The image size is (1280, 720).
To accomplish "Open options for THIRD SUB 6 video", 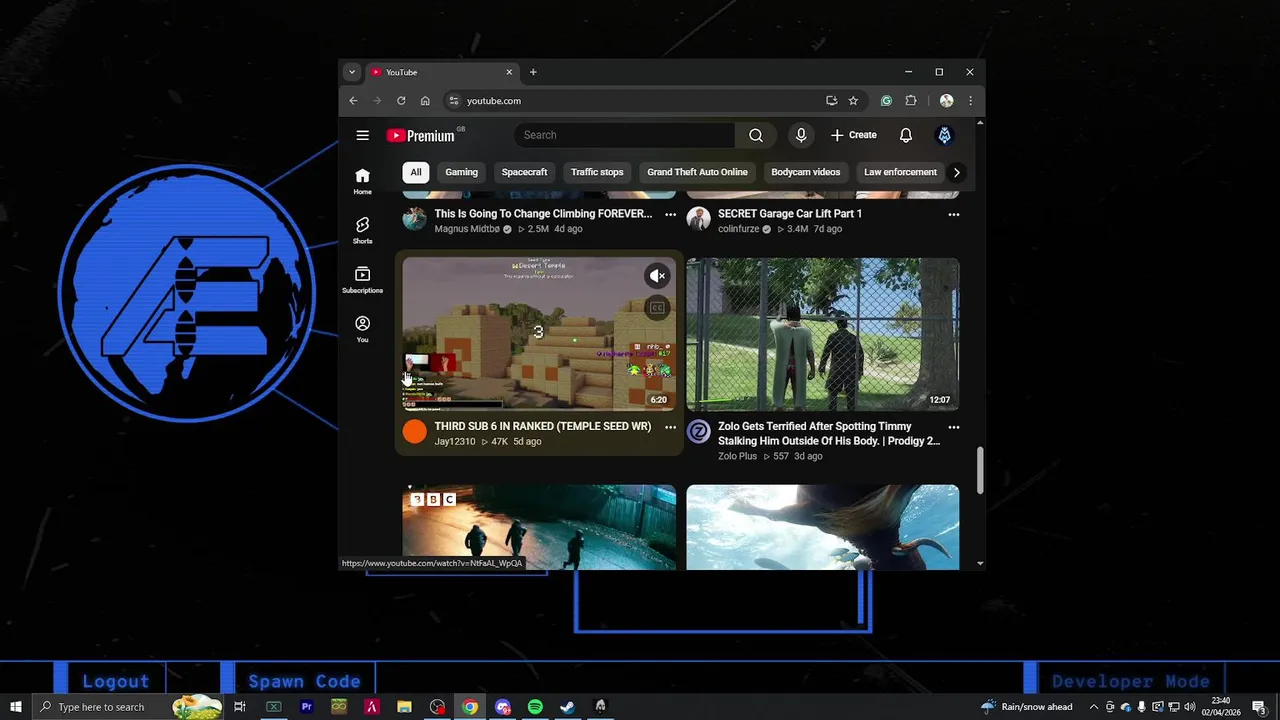I will [x=670, y=427].
